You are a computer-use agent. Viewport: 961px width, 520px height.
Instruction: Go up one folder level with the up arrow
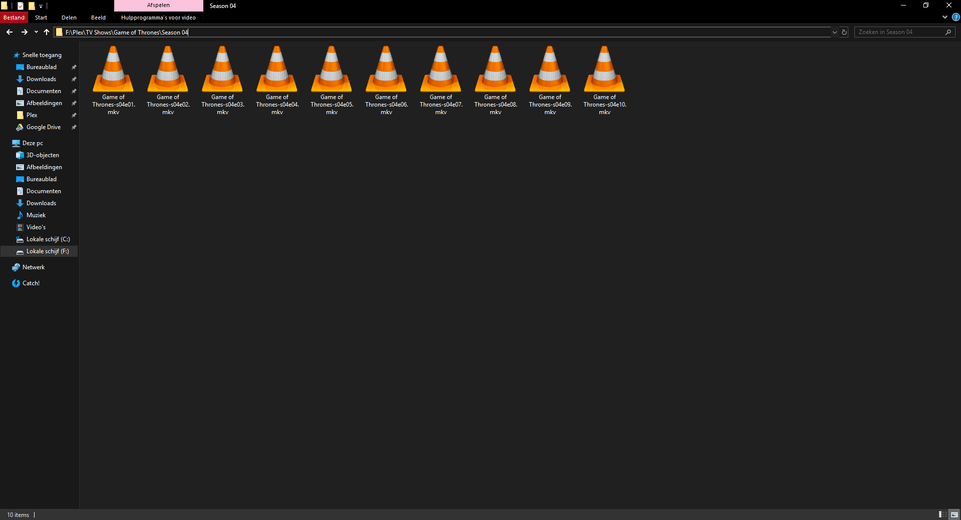pyautogui.click(x=47, y=32)
